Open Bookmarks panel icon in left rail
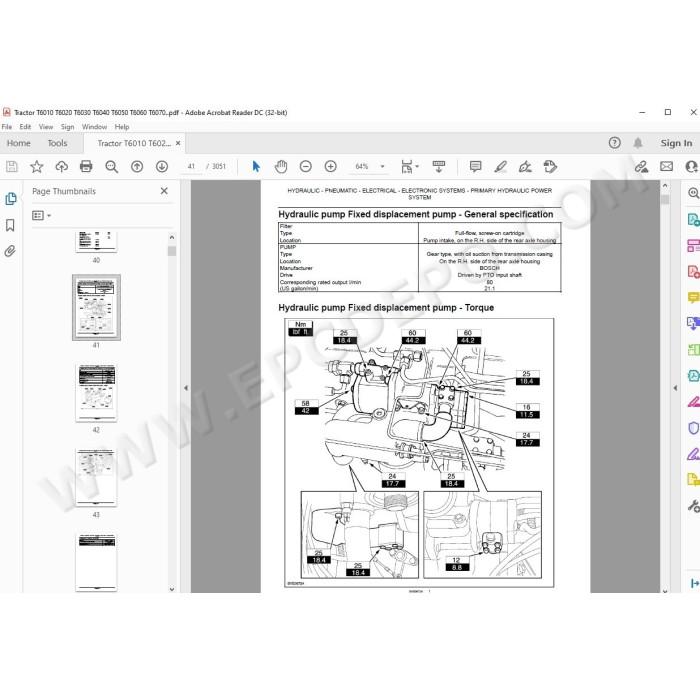700x700 pixels. 10,225
